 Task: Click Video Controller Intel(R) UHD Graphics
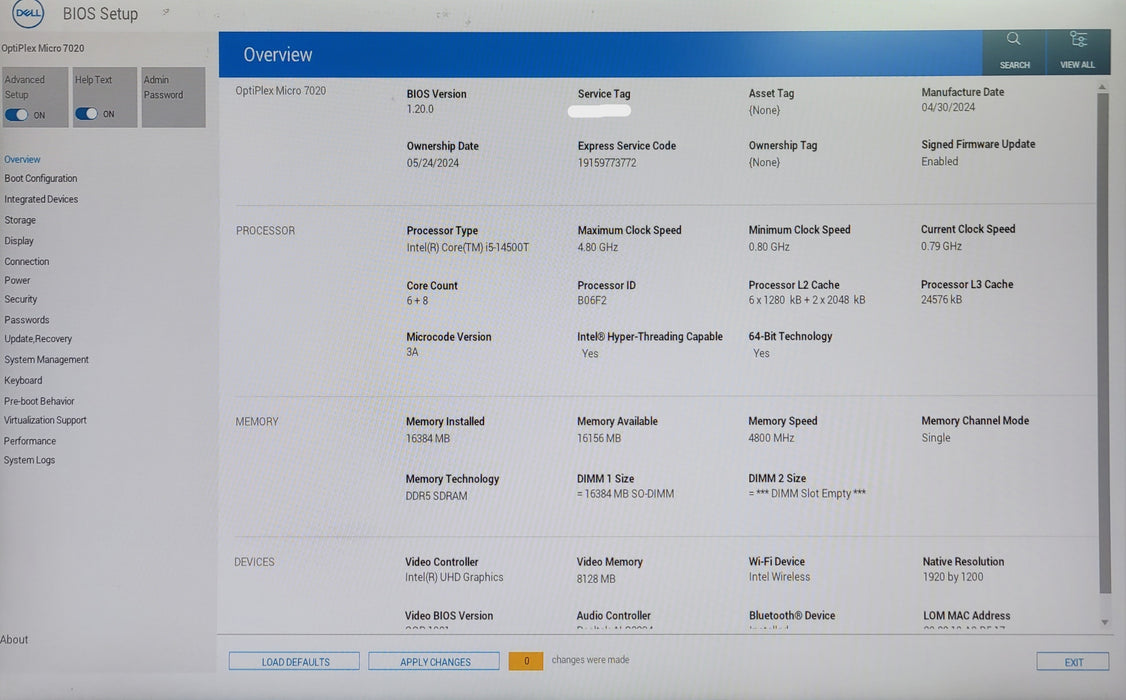tap(454, 577)
